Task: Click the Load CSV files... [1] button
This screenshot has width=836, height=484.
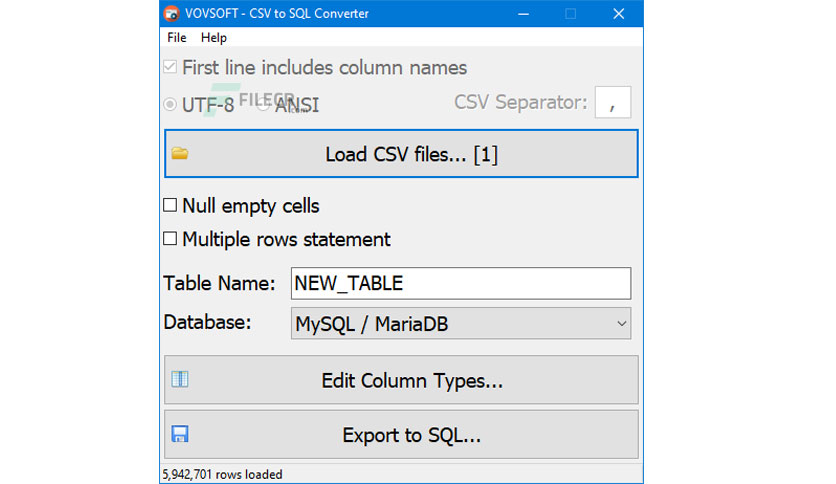Action: [401, 154]
